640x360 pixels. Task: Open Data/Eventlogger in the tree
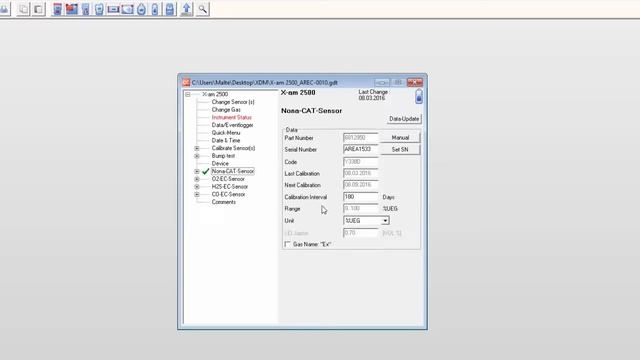click(x=232, y=125)
